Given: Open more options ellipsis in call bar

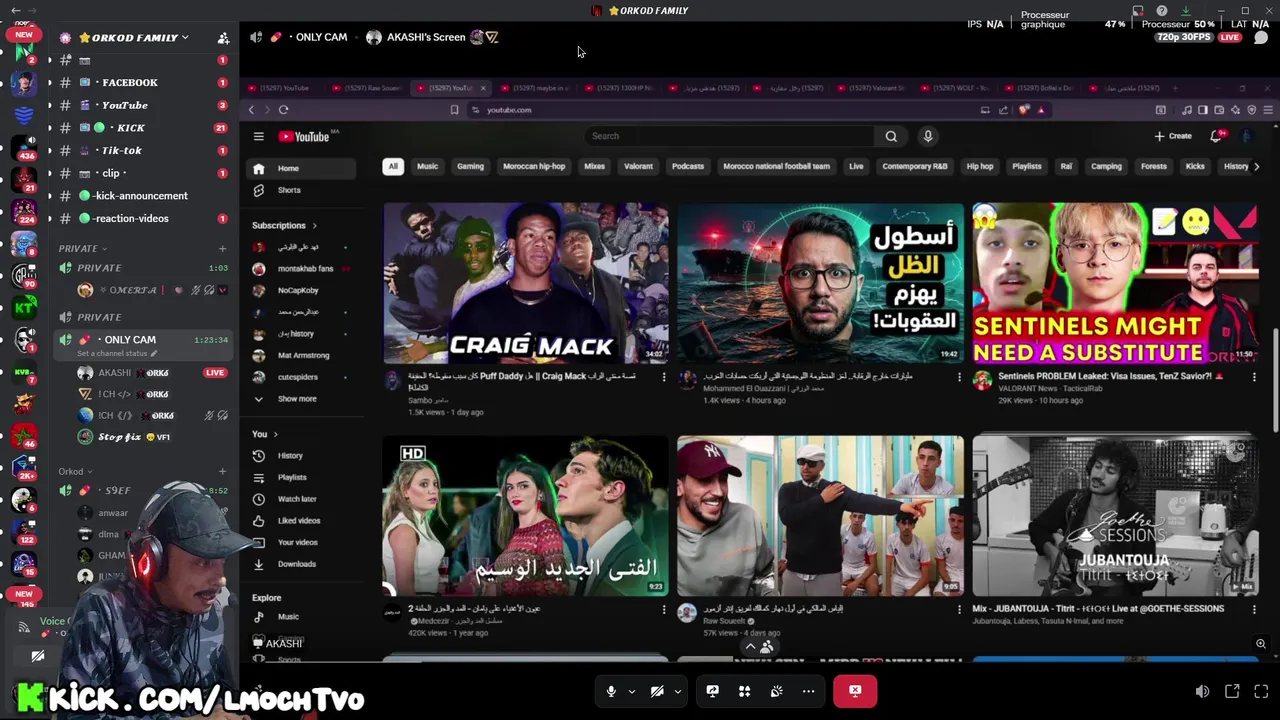Looking at the screenshot, I should (808, 691).
